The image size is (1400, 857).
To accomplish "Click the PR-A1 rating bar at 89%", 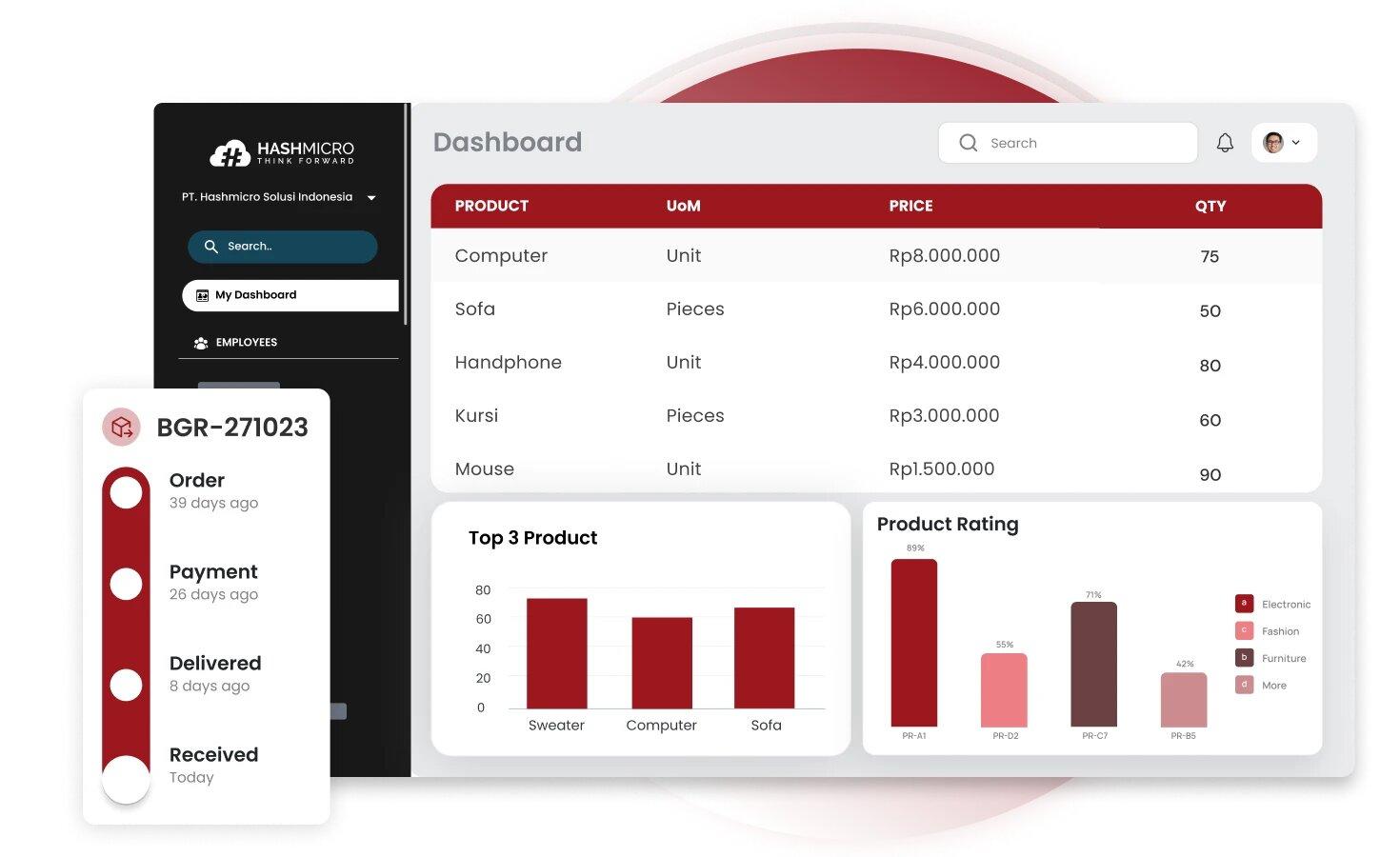I will click(x=914, y=643).
